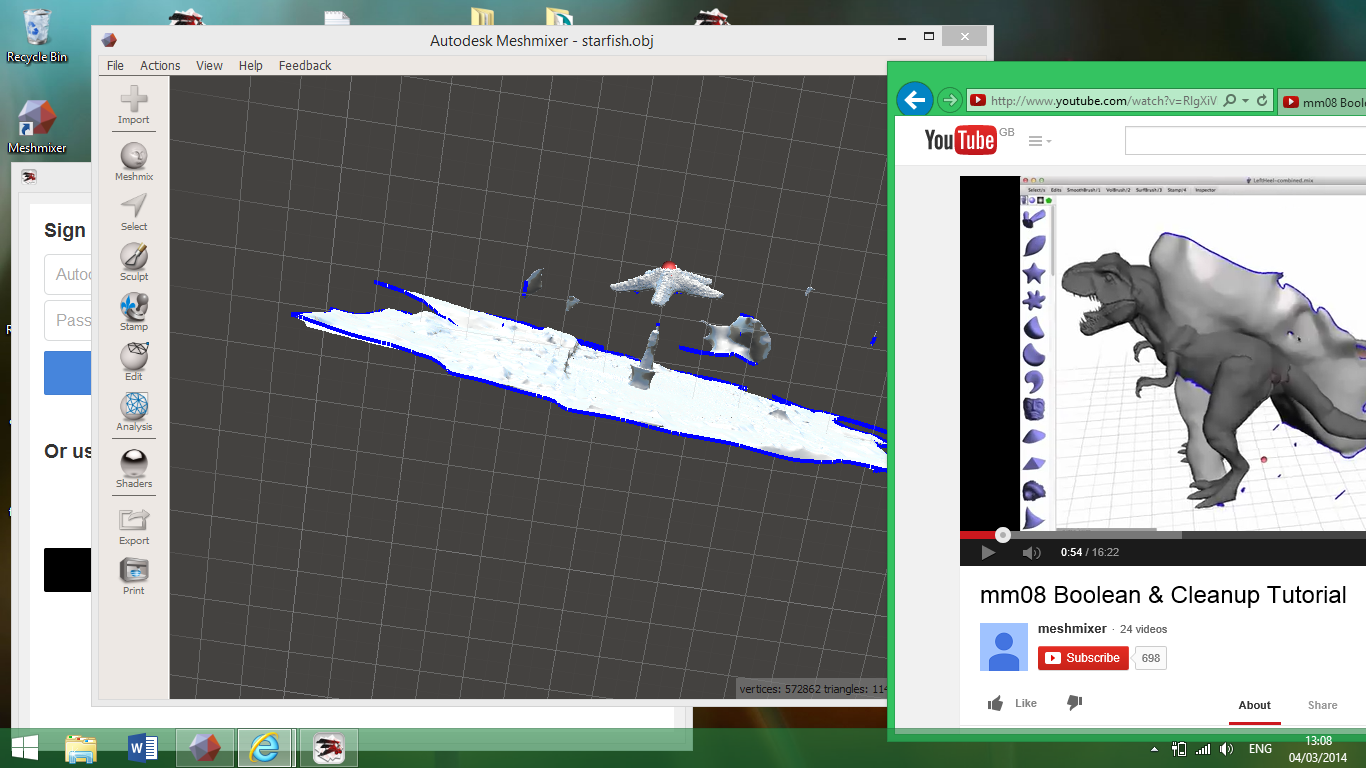Open the YouTube guide menu dropdown

[1040, 141]
